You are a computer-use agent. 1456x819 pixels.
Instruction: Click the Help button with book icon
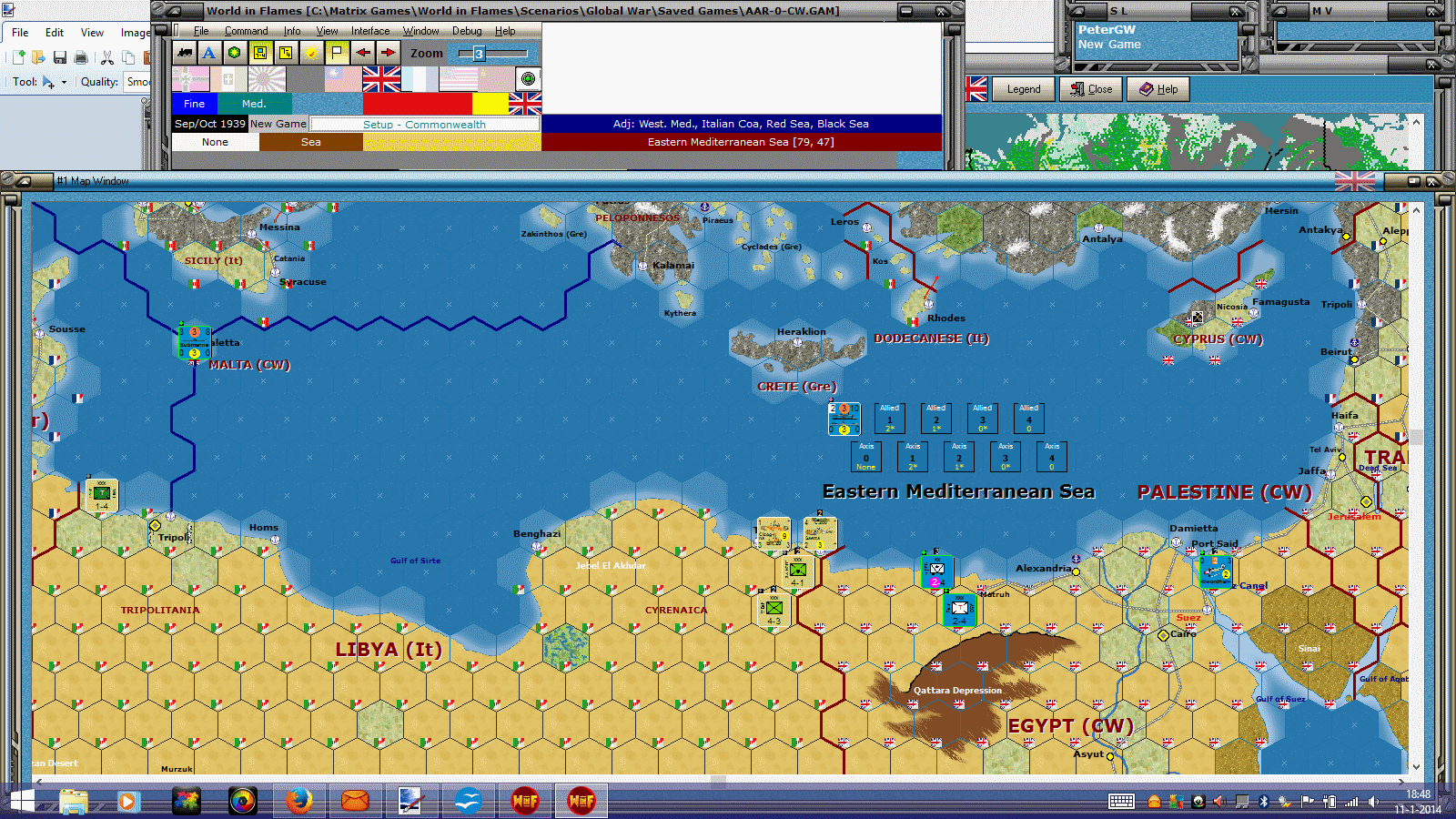1158,89
